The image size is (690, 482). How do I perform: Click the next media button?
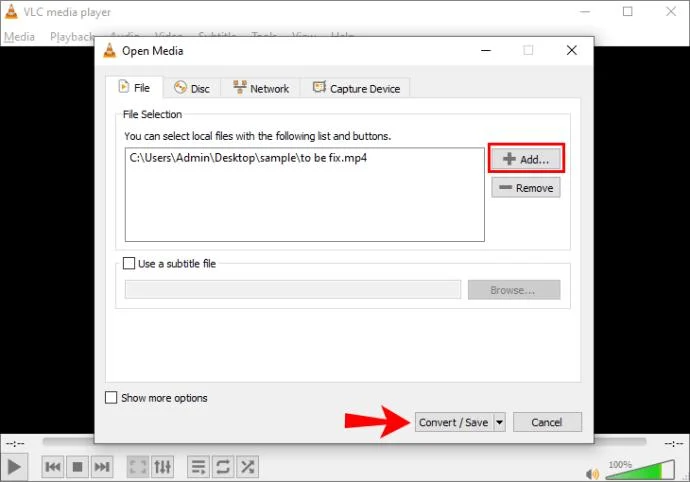[102, 467]
